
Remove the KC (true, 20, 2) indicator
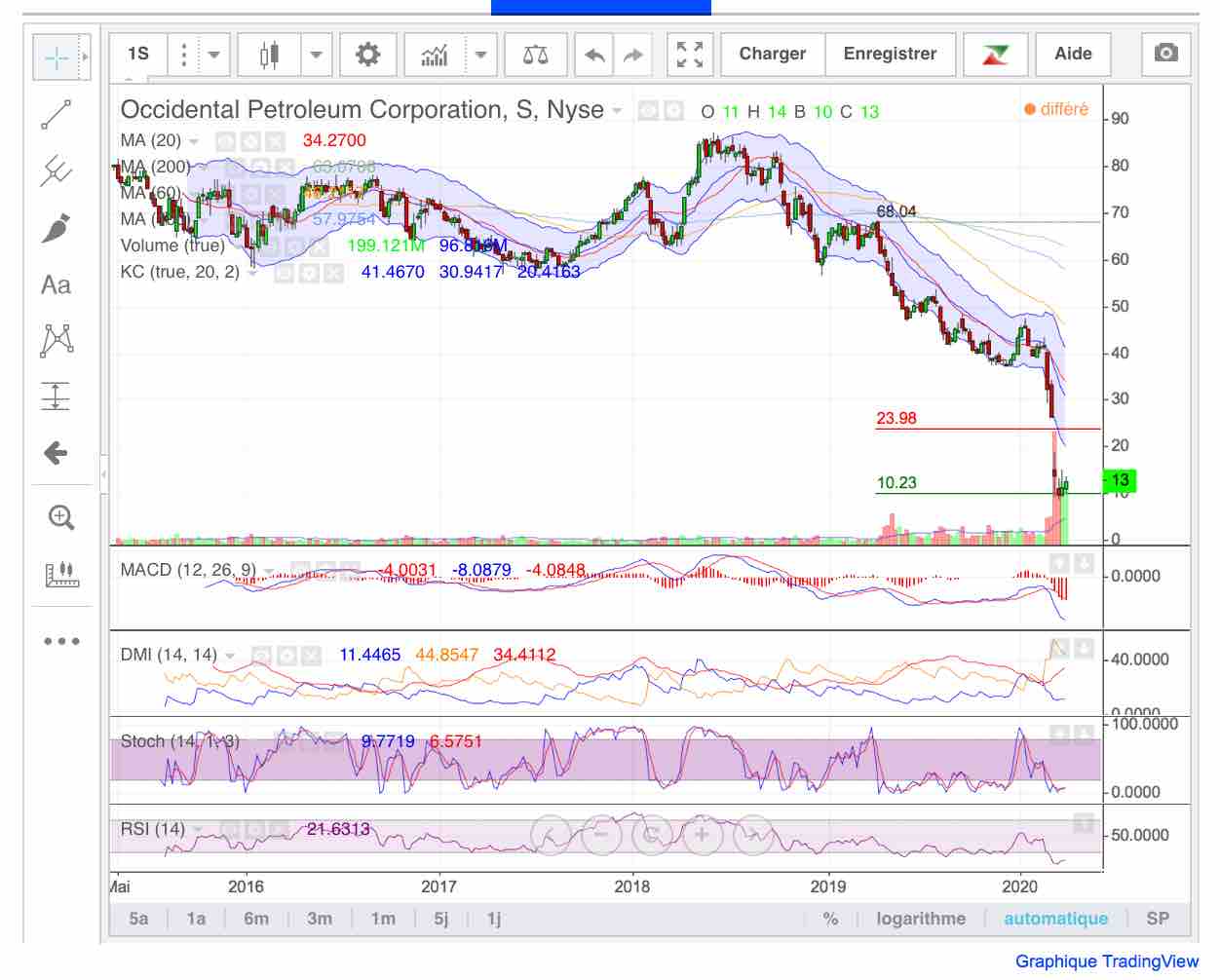333,273
